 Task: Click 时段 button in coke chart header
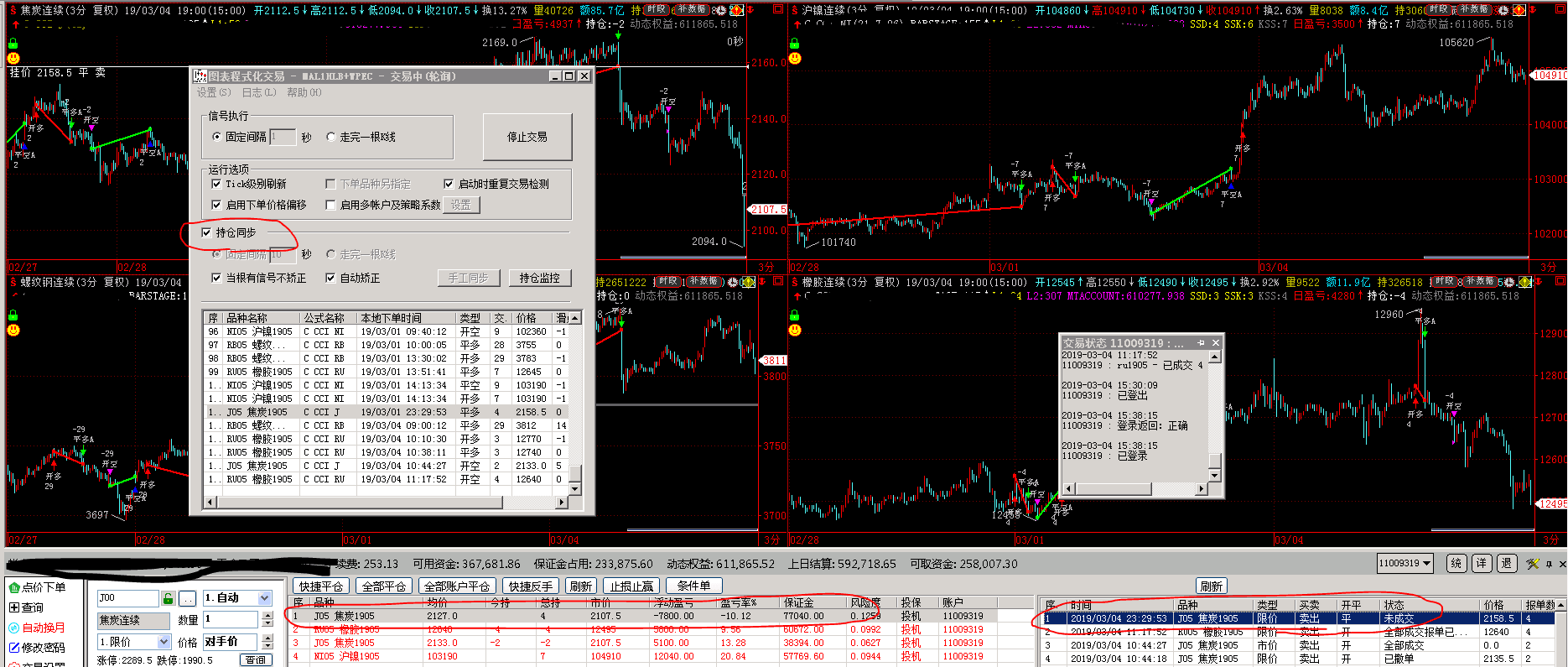(x=657, y=9)
